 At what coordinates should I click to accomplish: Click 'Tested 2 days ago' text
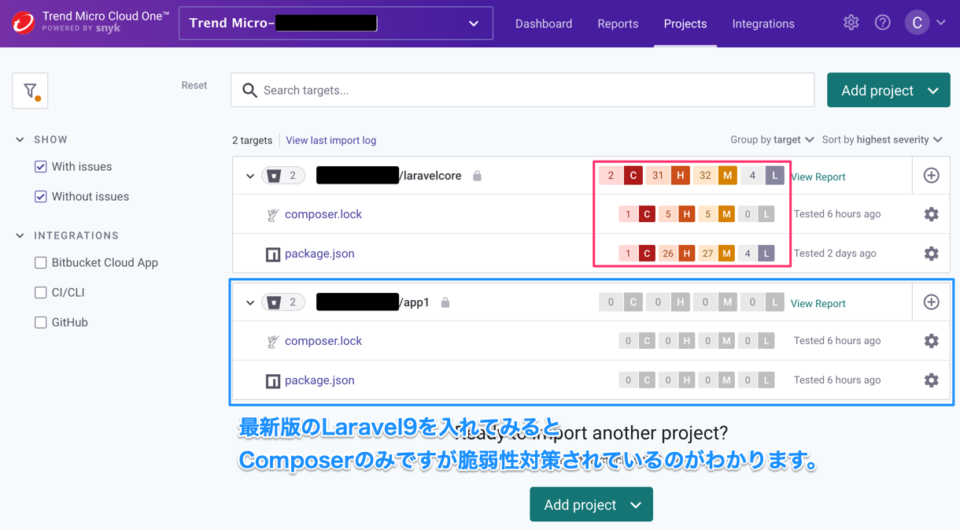pyautogui.click(x=834, y=253)
